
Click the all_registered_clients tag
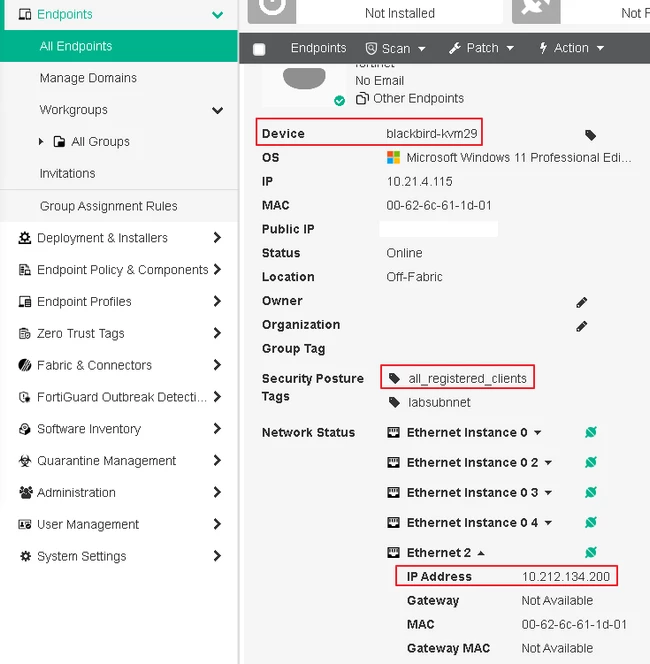coord(467,378)
